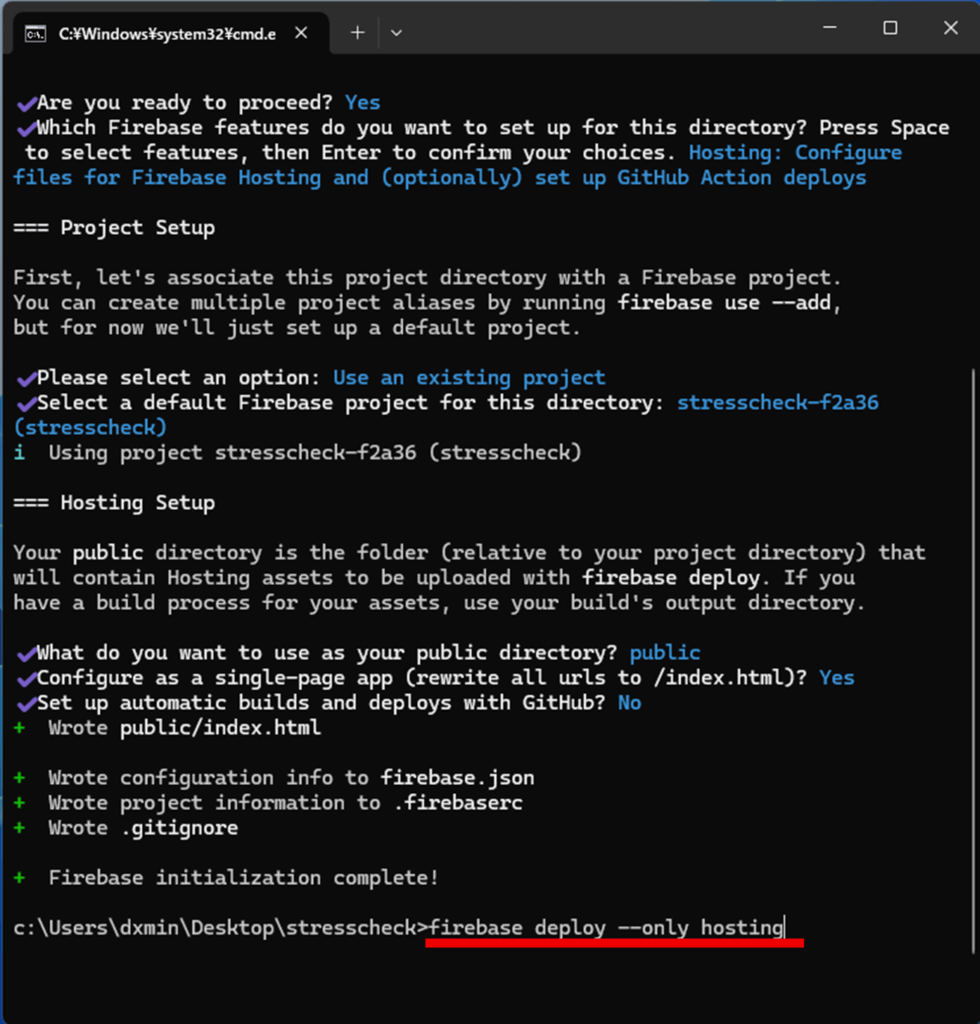The image size is (980, 1024).
Task: Click the 'firebase use --add' text
Action: [724, 302]
